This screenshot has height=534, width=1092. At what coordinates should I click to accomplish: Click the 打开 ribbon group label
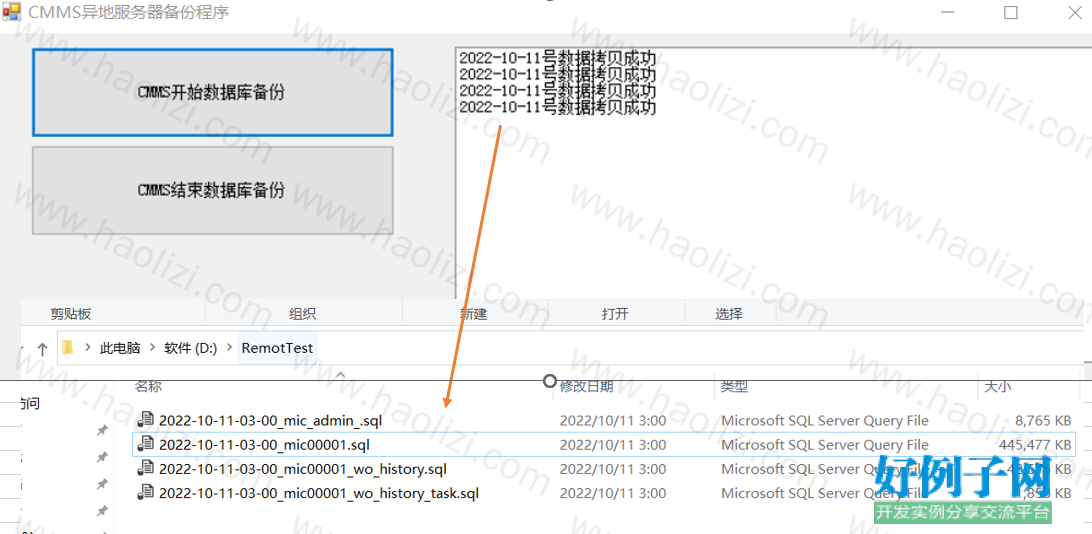tap(615, 314)
